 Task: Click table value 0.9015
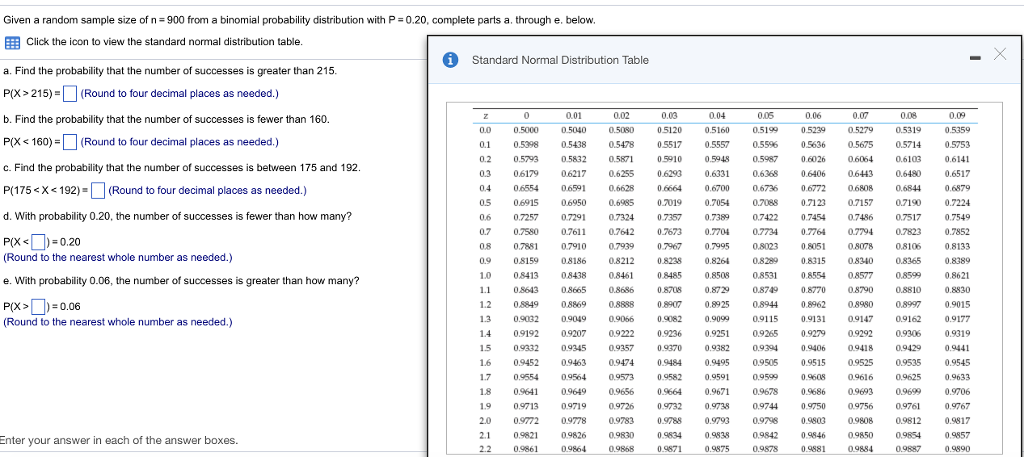pyautogui.click(x=957, y=304)
